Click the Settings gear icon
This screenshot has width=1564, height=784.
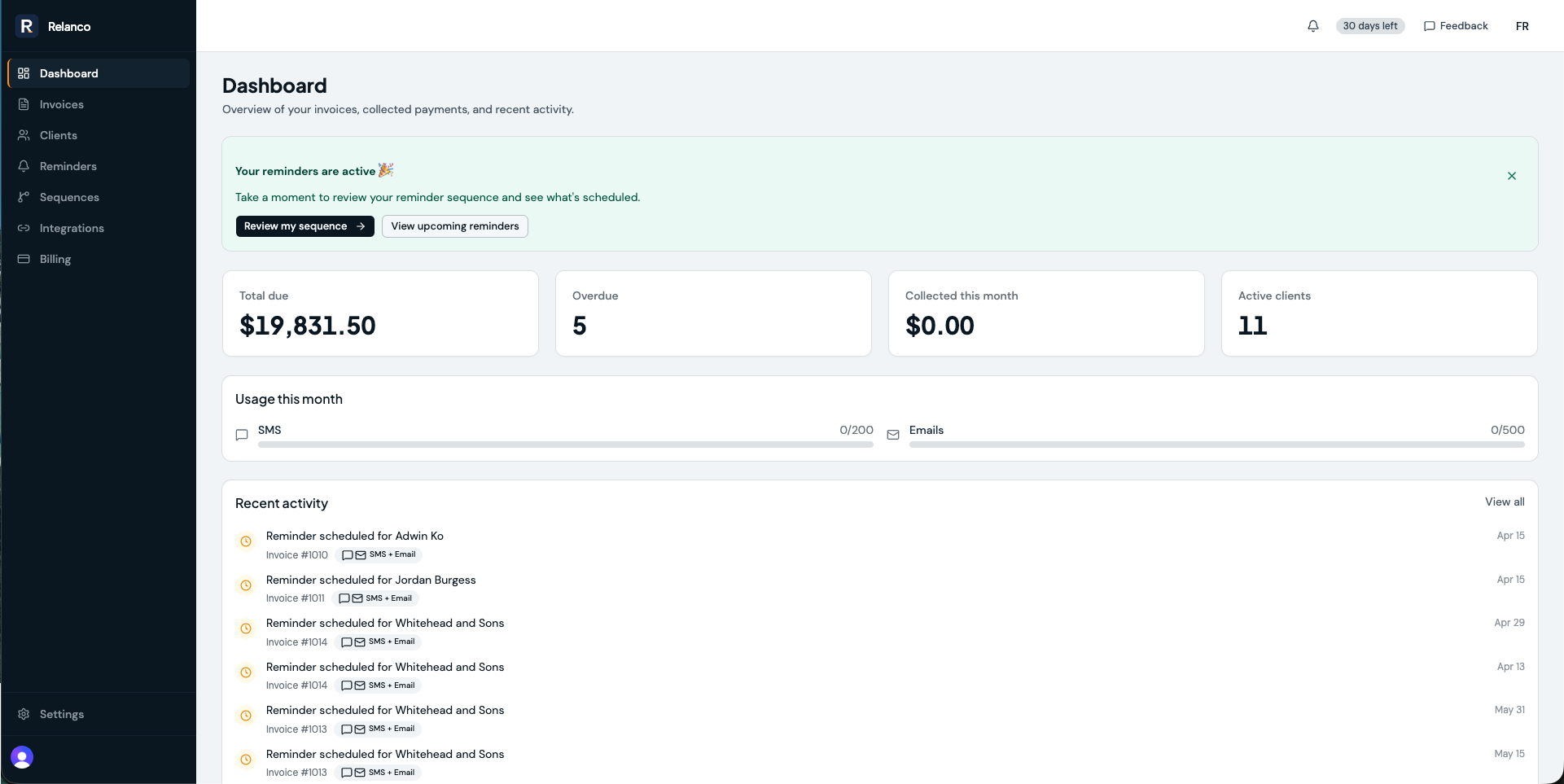pos(24,714)
